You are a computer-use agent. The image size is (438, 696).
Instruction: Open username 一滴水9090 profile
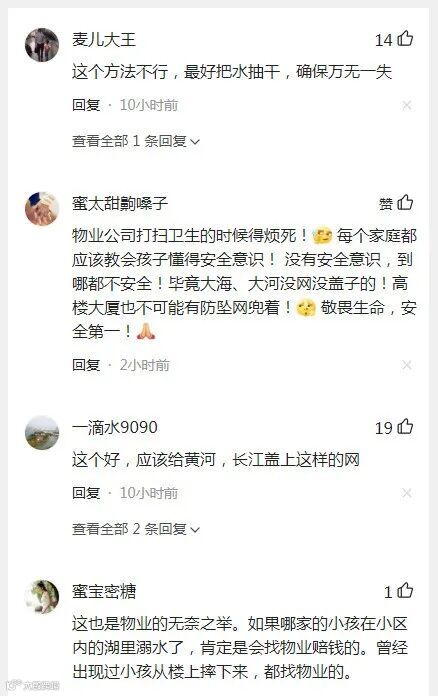click(115, 427)
